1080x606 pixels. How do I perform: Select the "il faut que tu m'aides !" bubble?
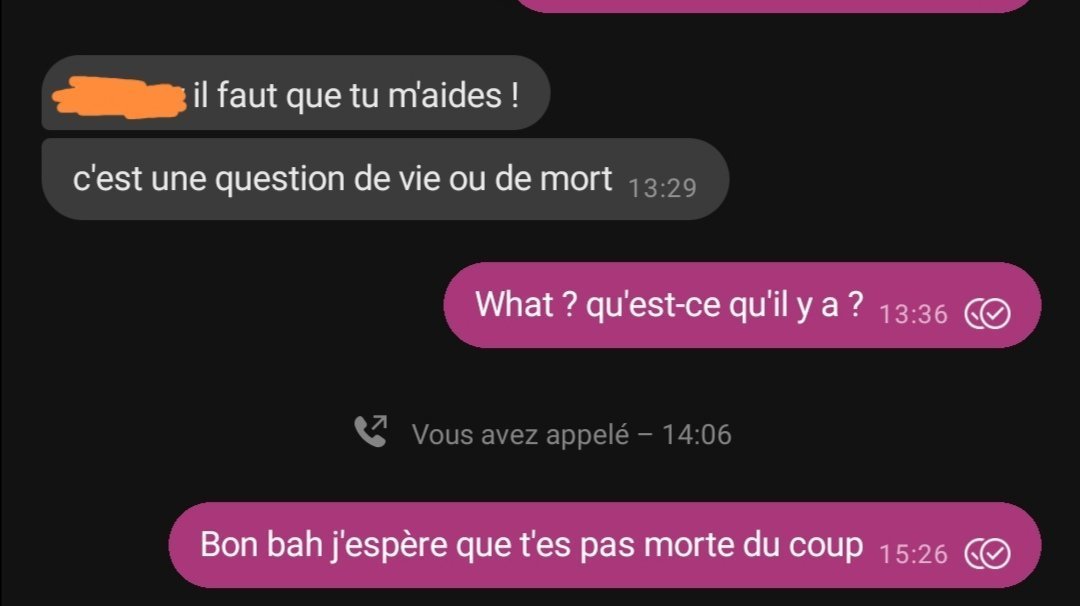click(x=295, y=93)
